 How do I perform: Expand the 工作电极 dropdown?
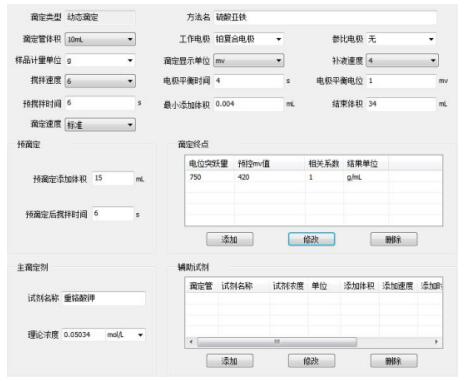click(x=249, y=39)
